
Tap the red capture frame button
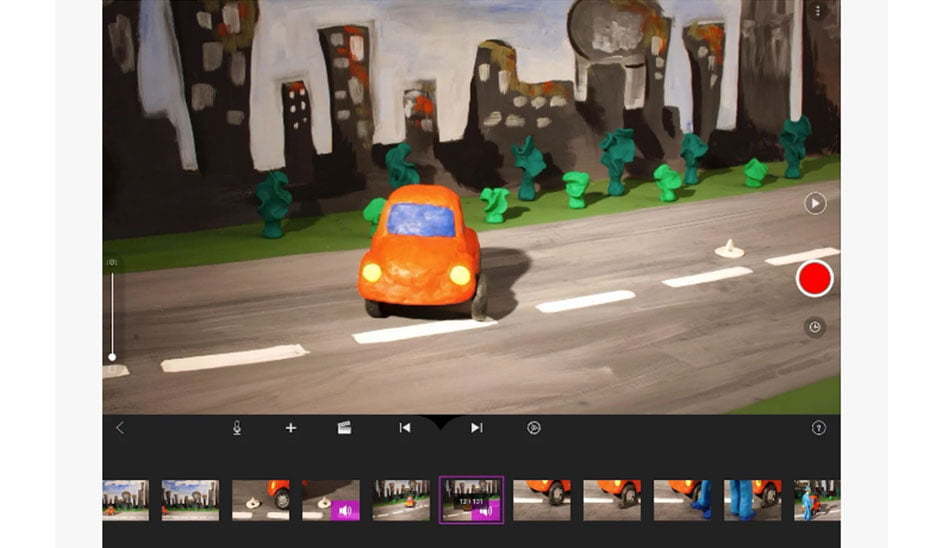pos(814,279)
